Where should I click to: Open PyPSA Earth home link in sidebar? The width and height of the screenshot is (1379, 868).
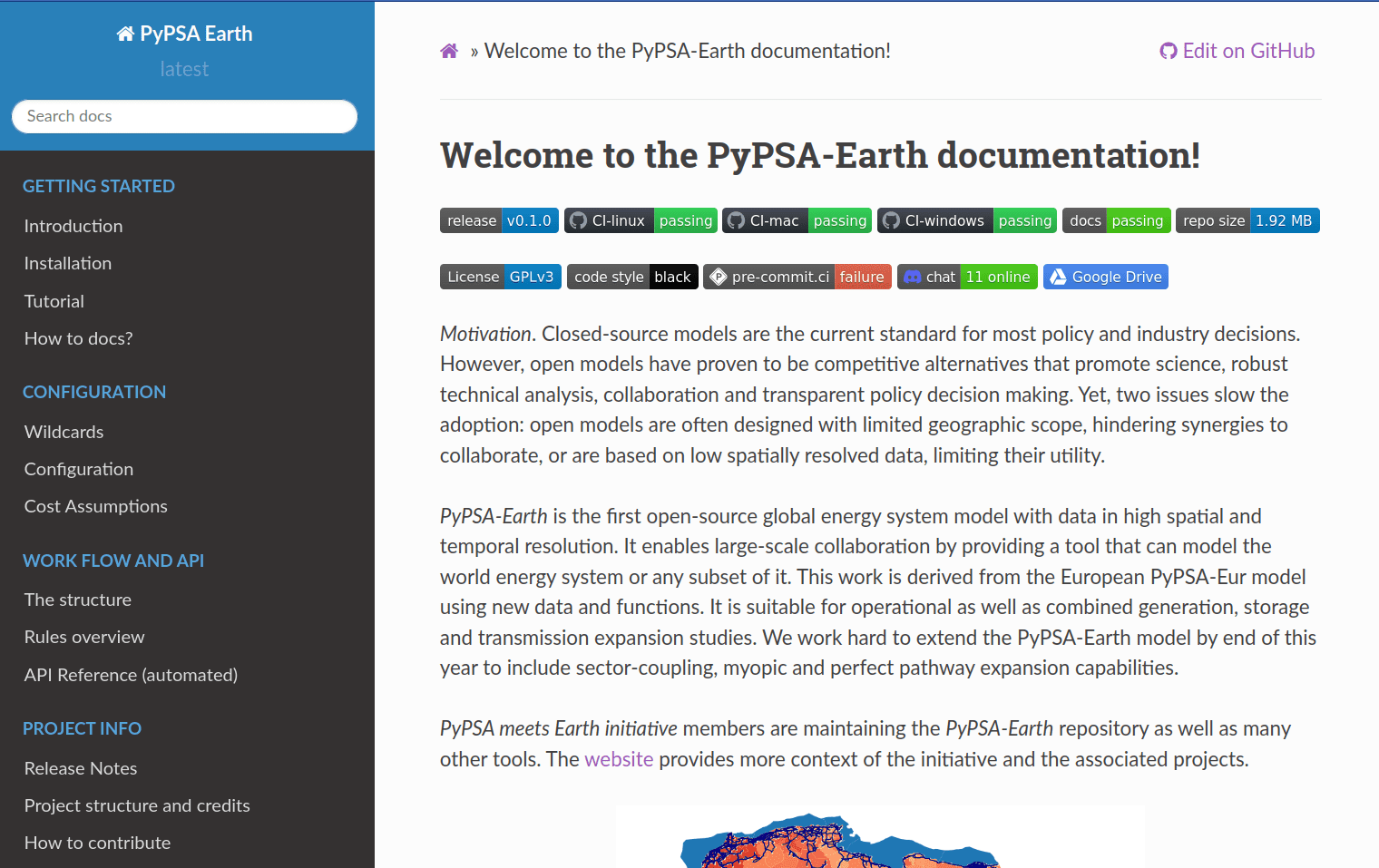point(185,34)
